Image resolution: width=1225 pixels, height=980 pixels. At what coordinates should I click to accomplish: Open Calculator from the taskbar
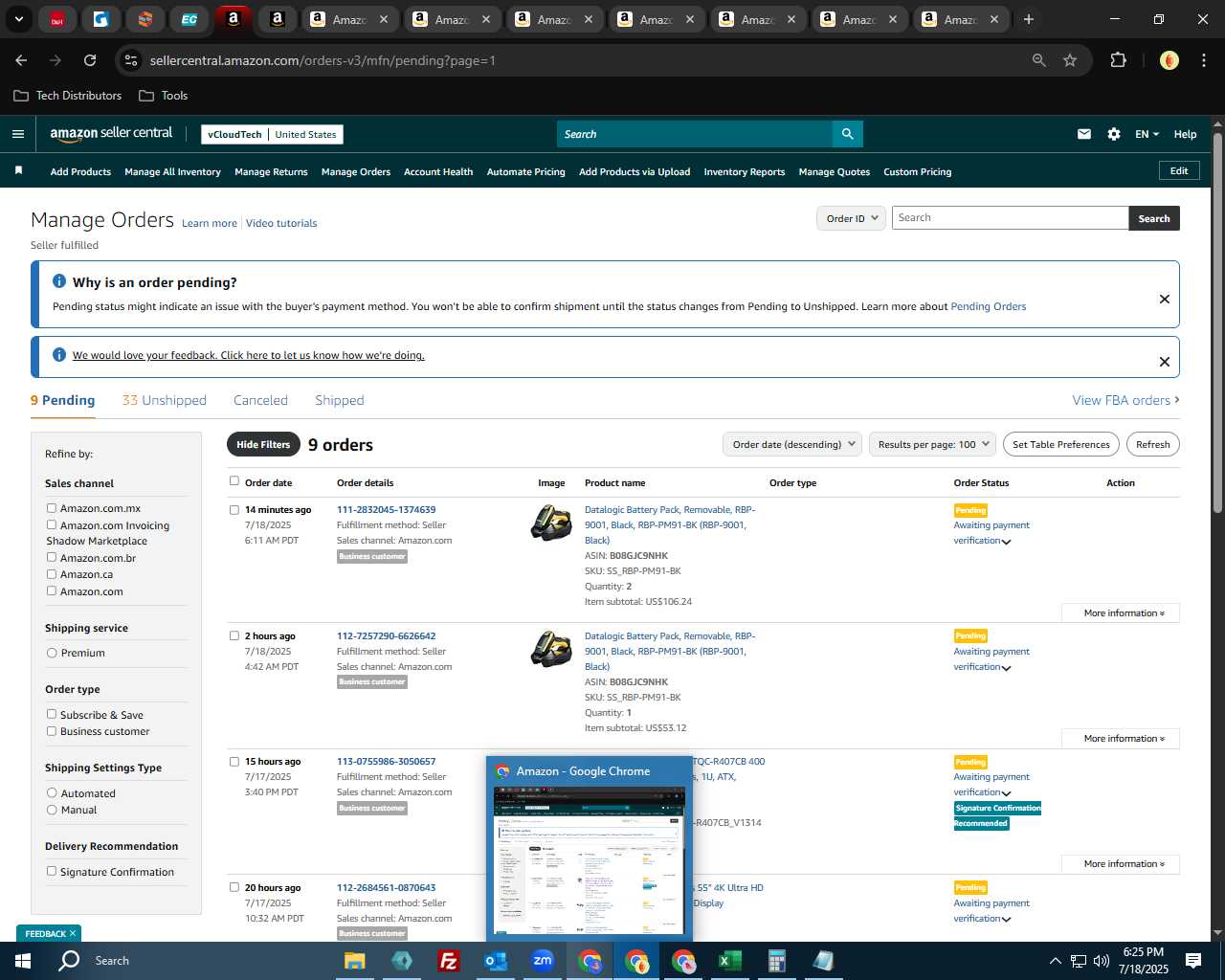(x=776, y=961)
